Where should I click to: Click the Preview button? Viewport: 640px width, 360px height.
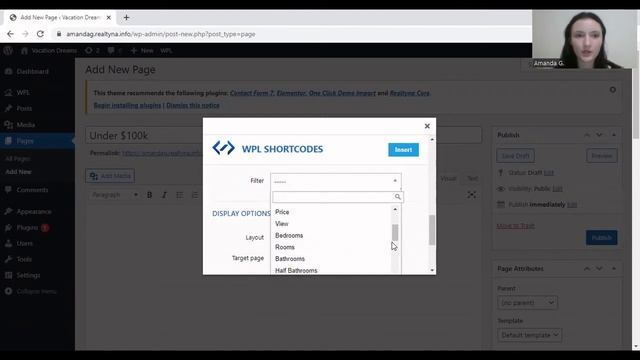[x=602, y=156]
